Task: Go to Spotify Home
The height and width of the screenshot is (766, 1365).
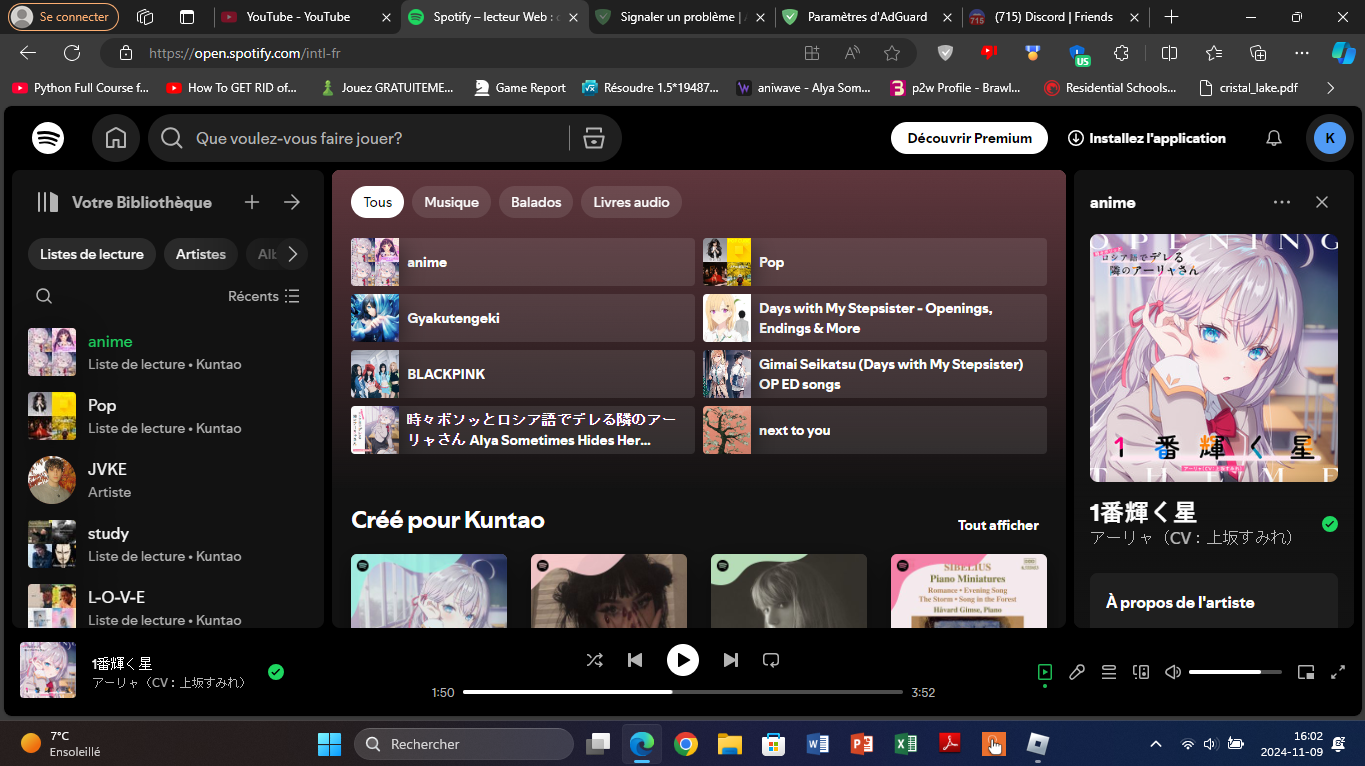Action: (x=115, y=137)
